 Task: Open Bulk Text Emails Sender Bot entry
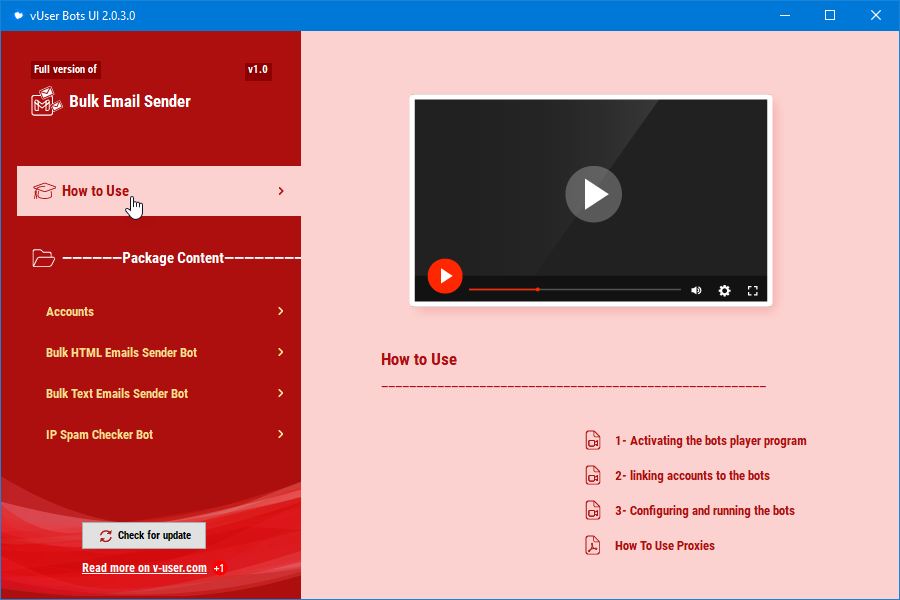pos(117,394)
